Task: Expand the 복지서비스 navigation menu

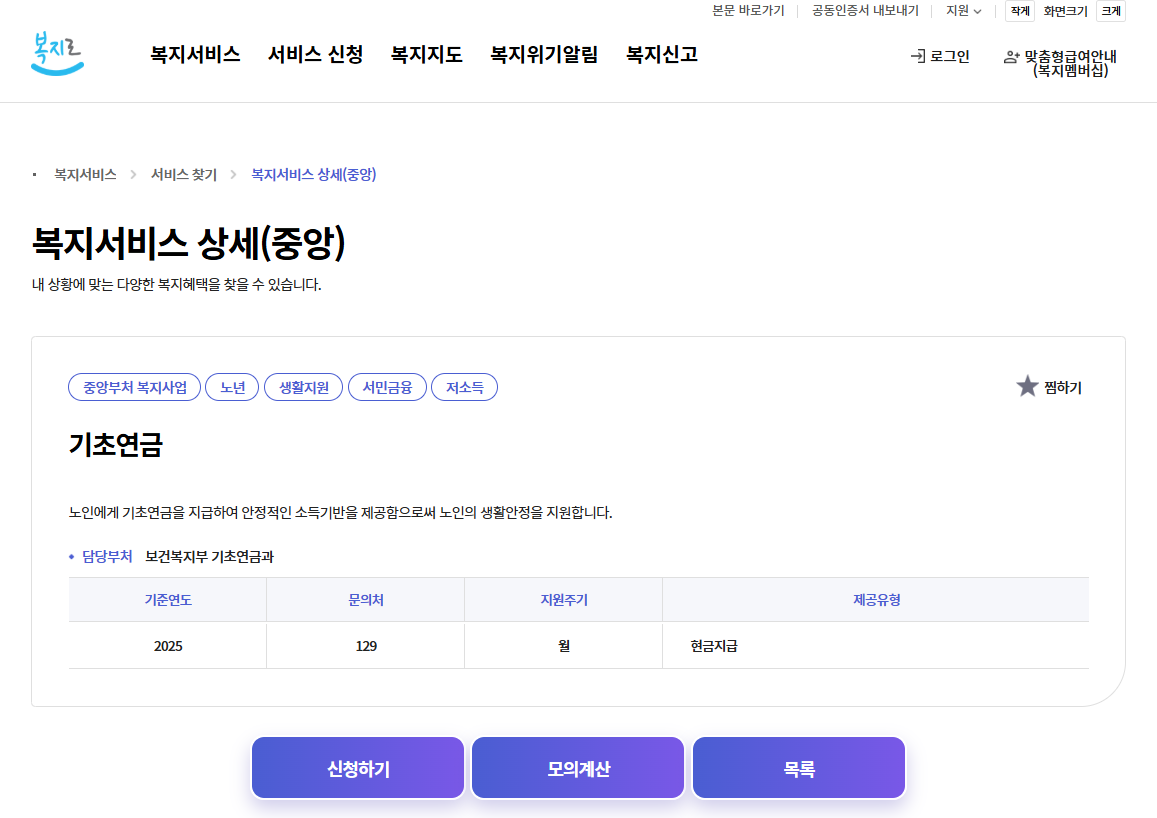Action: click(x=195, y=55)
